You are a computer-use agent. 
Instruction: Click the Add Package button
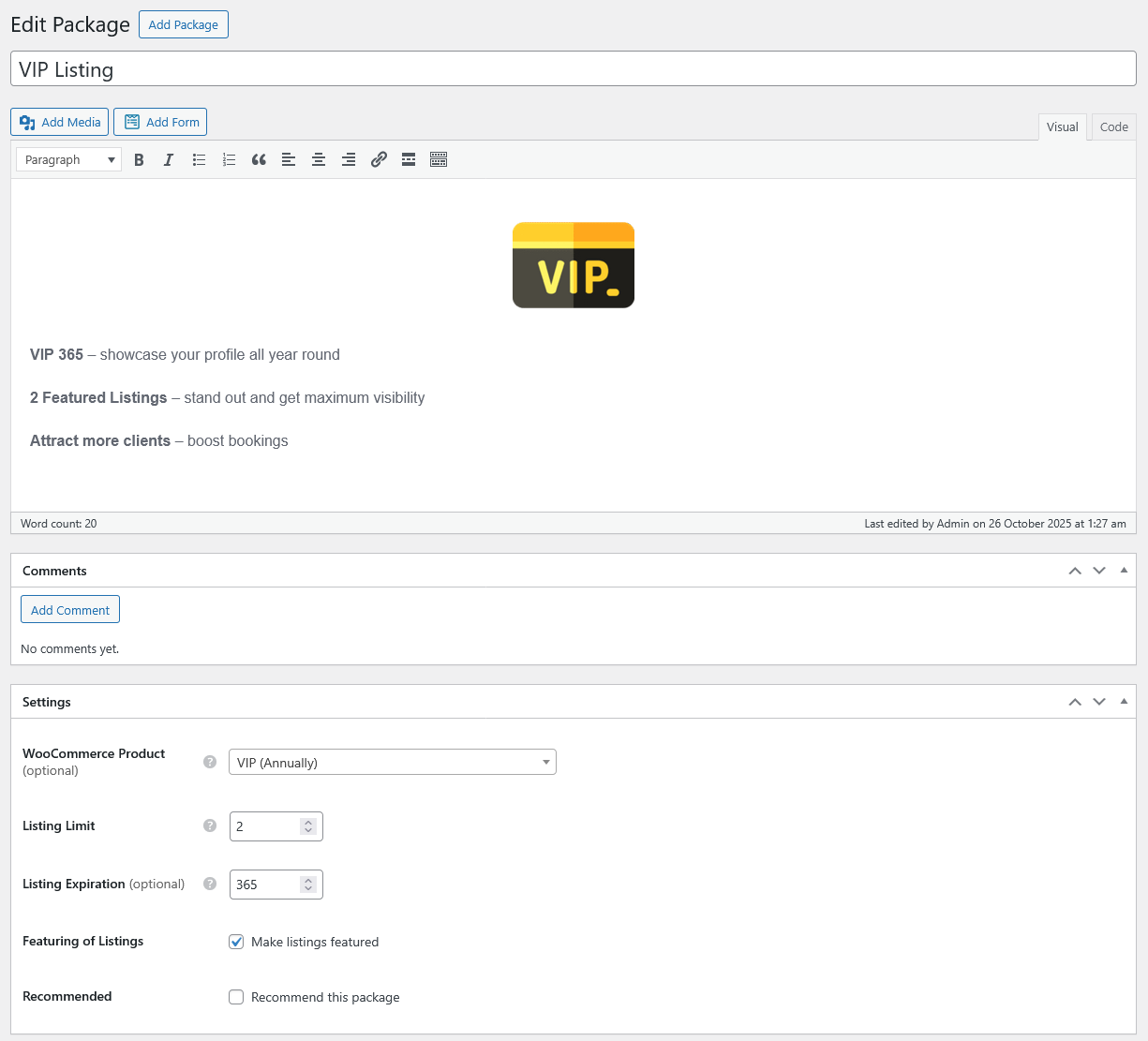point(183,25)
